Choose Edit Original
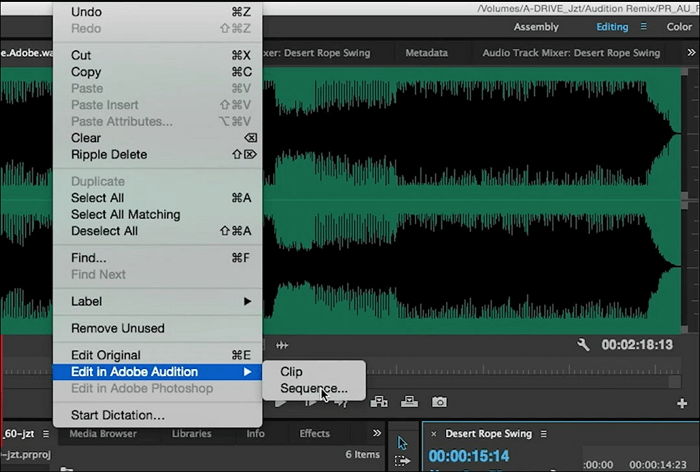This screenshot has width=700, height=472. [158, 355]
